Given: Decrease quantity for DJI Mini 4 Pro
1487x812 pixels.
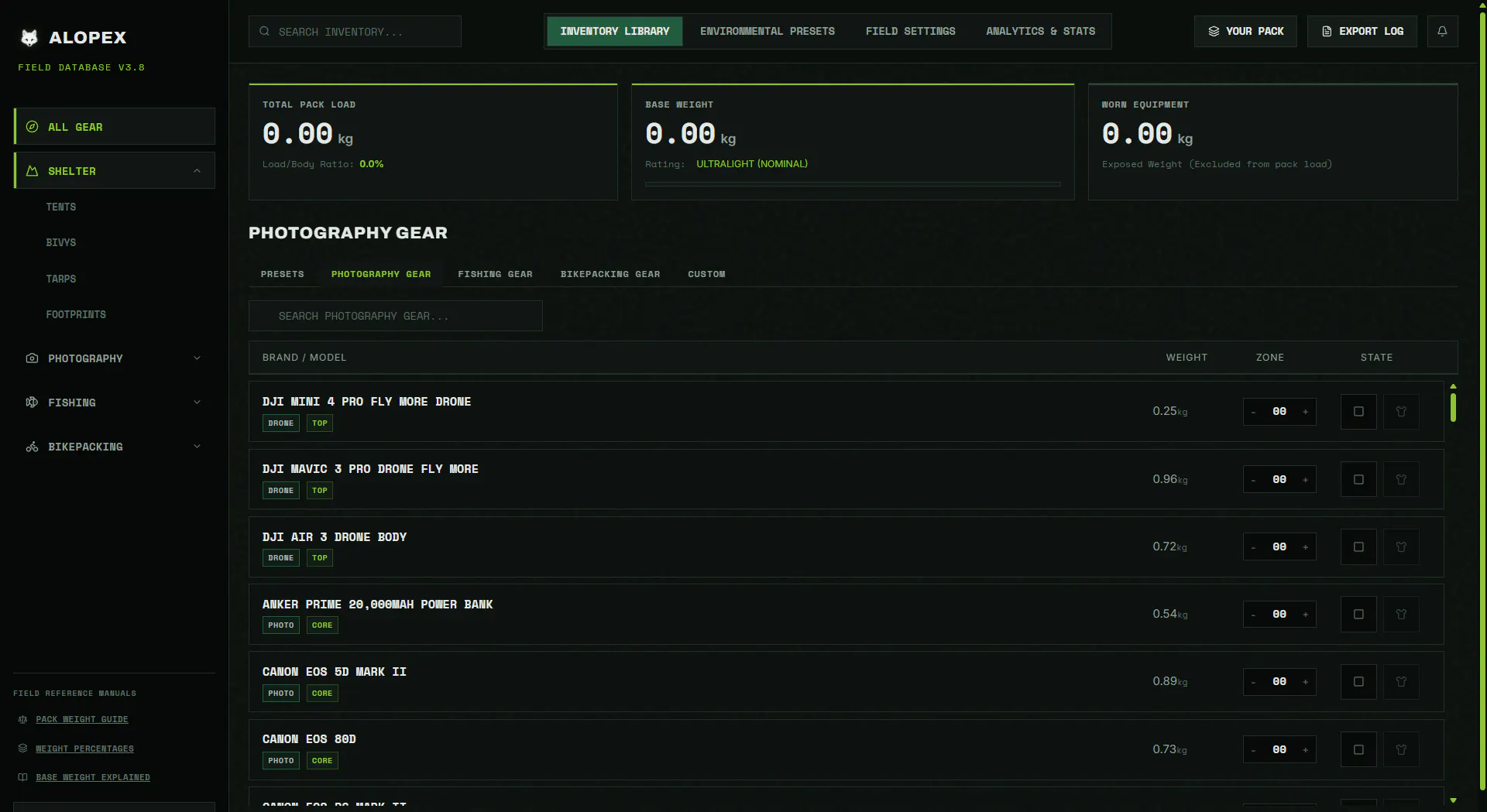Looking at the screenshot, I should pyautogui.click(x=1253, y=412).
